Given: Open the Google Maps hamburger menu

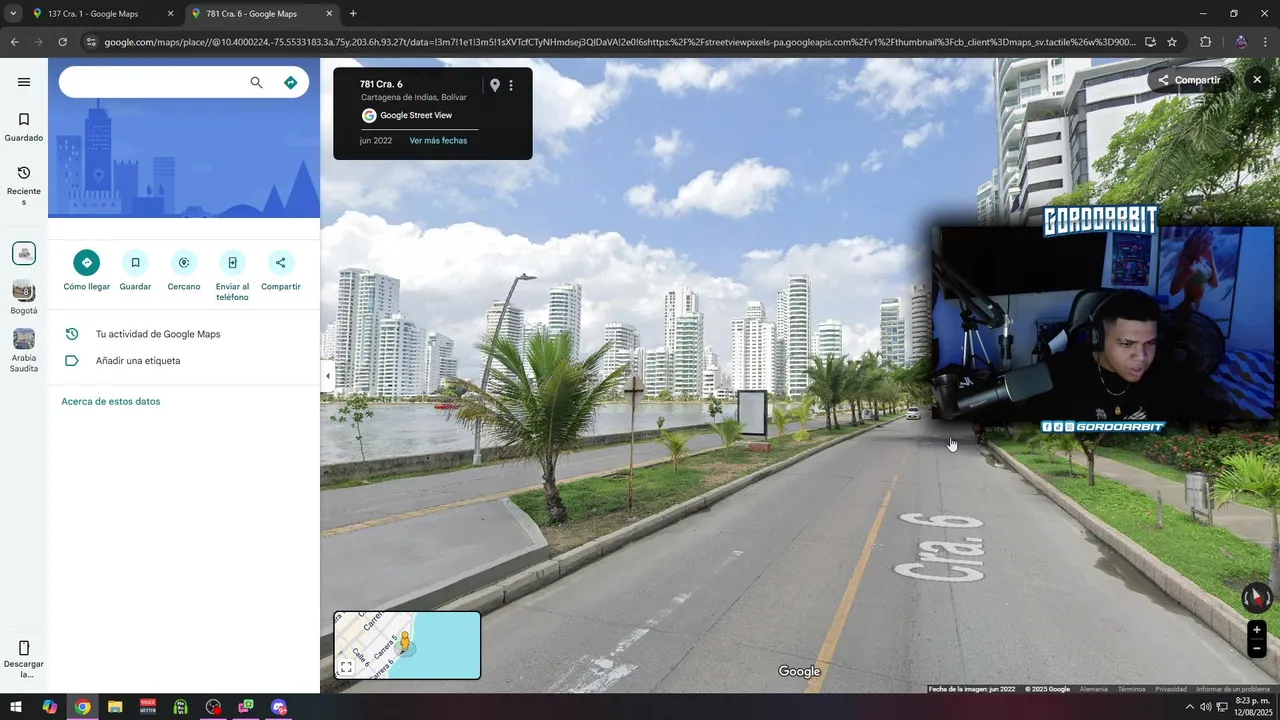Looking at the screenshot, I should click(24, 82).
